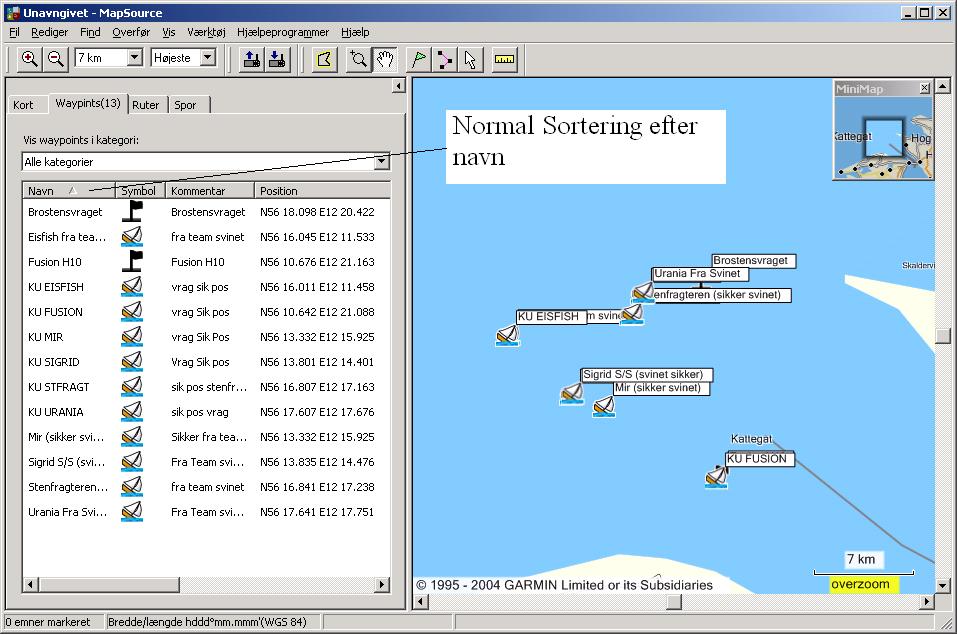Select the KU STFRAGT waypoint row
This screenshot has height=634, width=957.
206,387
